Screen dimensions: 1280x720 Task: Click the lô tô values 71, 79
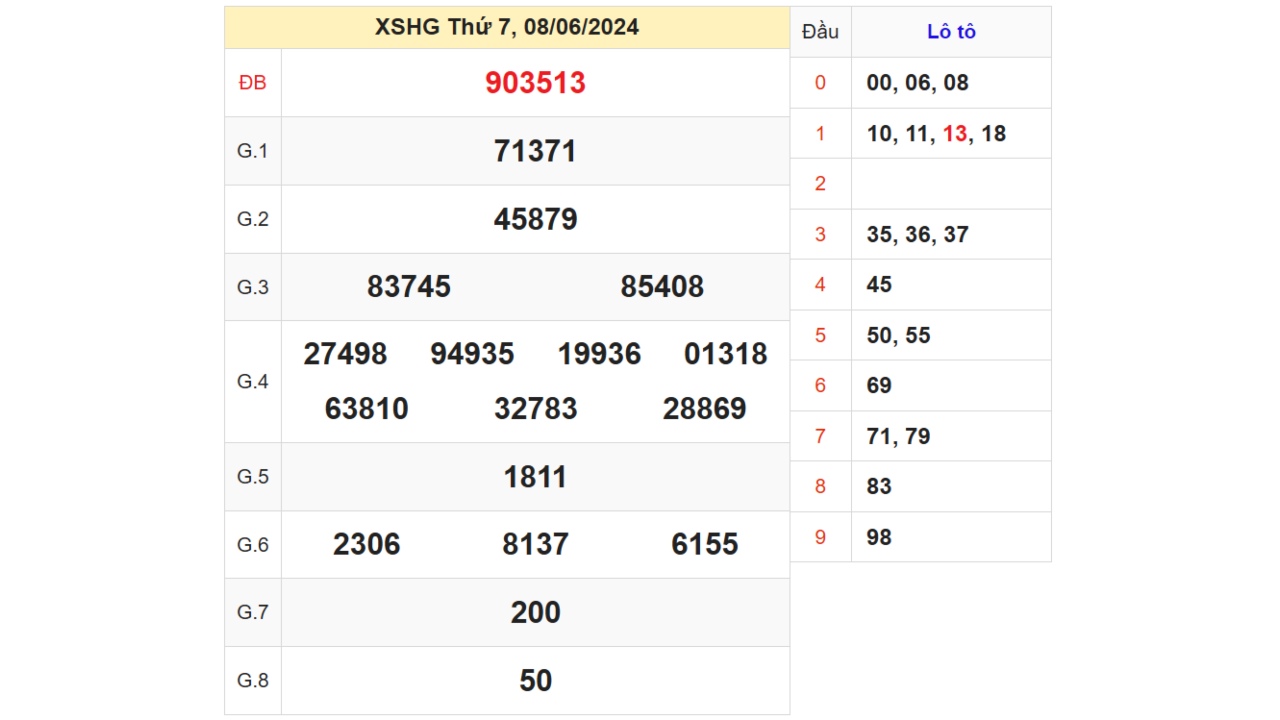tap(899, 437)
